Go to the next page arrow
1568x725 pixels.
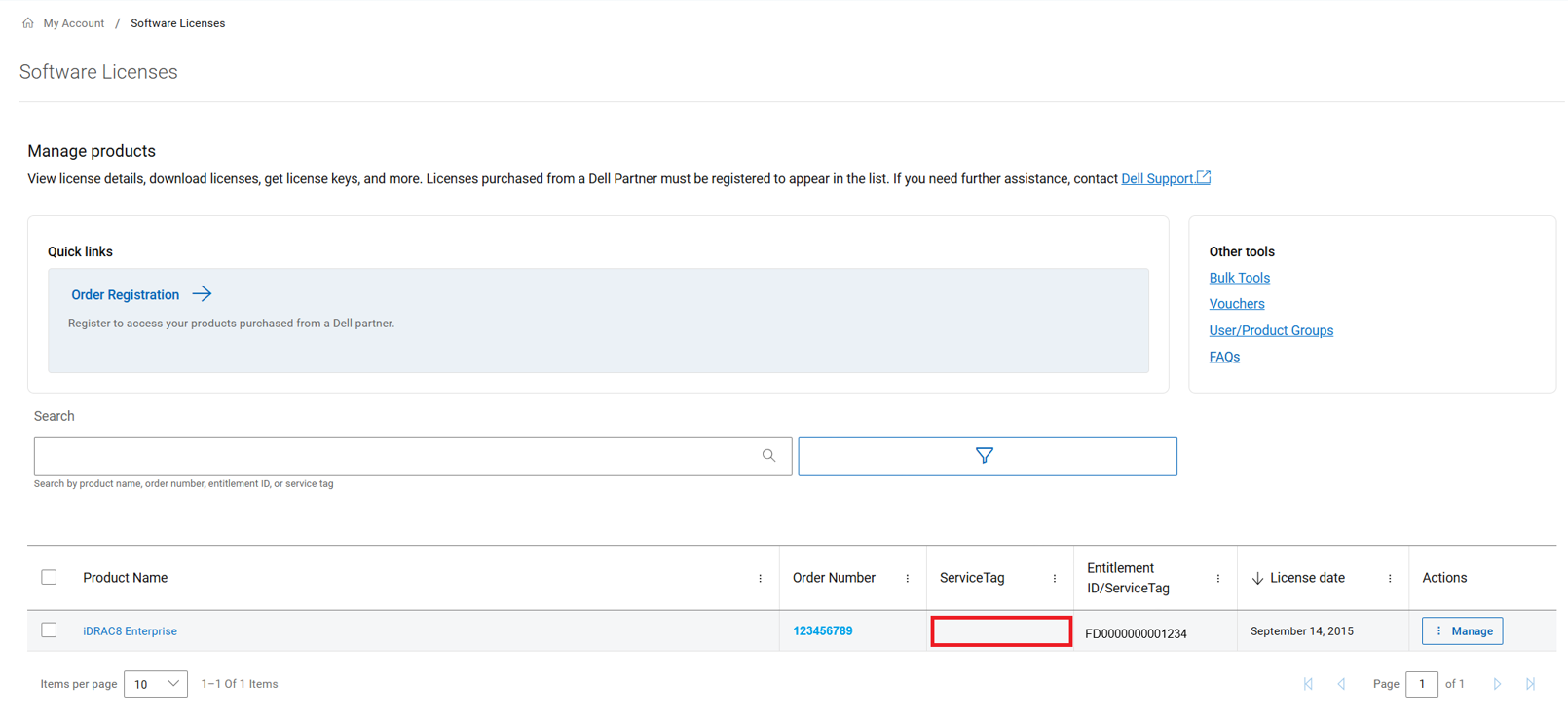coord(1496,684)
